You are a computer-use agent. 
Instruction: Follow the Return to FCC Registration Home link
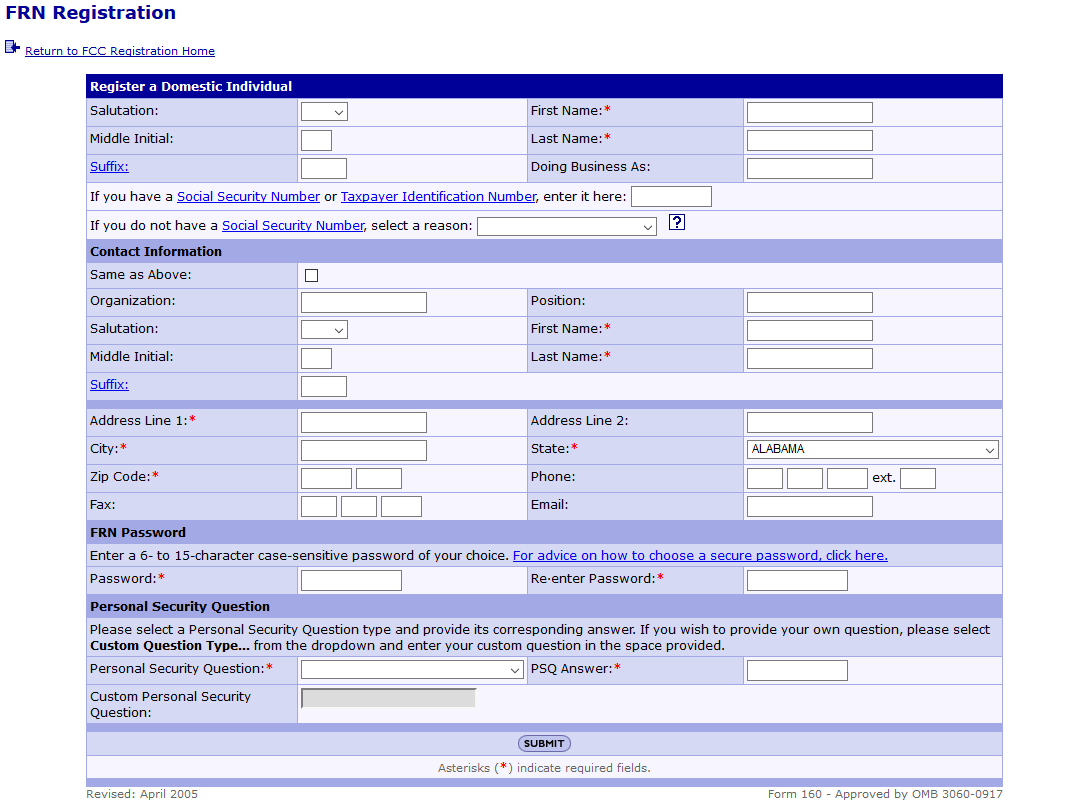point(120,51)
